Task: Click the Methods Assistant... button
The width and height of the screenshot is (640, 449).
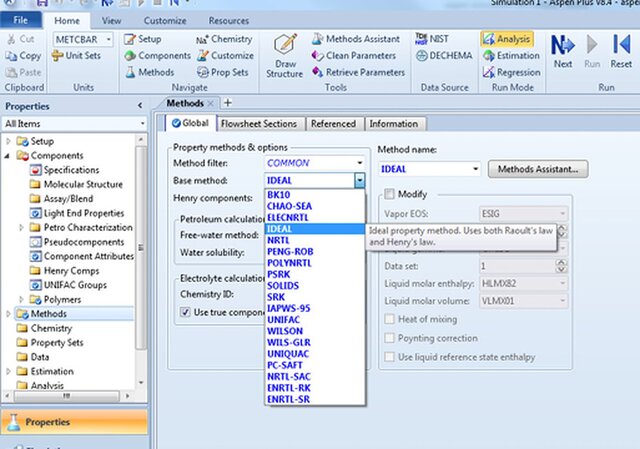Action: click(538, 169)
